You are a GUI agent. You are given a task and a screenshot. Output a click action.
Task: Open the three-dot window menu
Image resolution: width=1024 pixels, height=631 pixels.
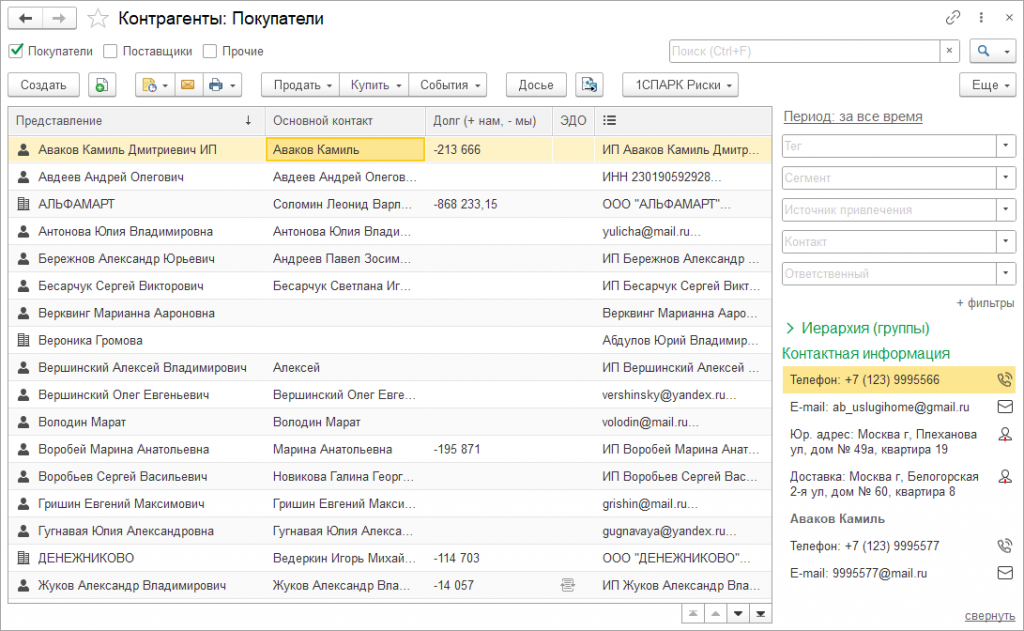coord(981,18)
